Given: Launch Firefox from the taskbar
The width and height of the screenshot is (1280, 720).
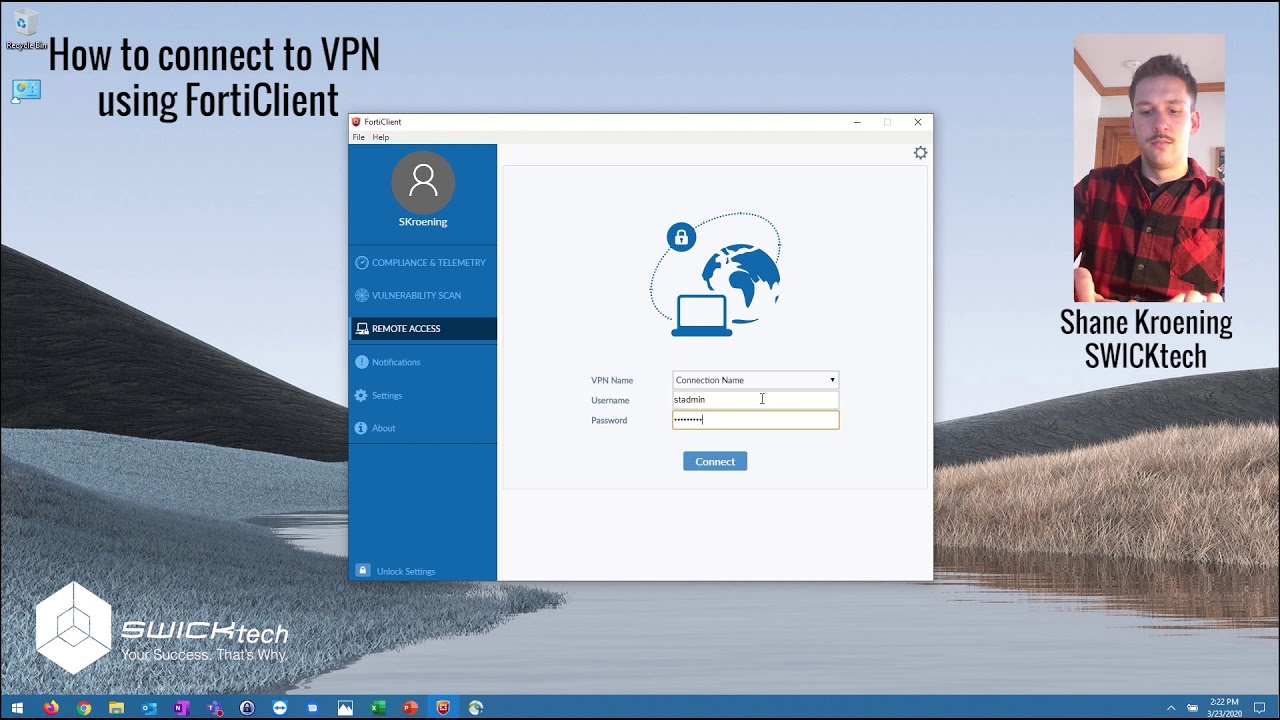Looking at the screenshot, I should [x=51, y=708].
